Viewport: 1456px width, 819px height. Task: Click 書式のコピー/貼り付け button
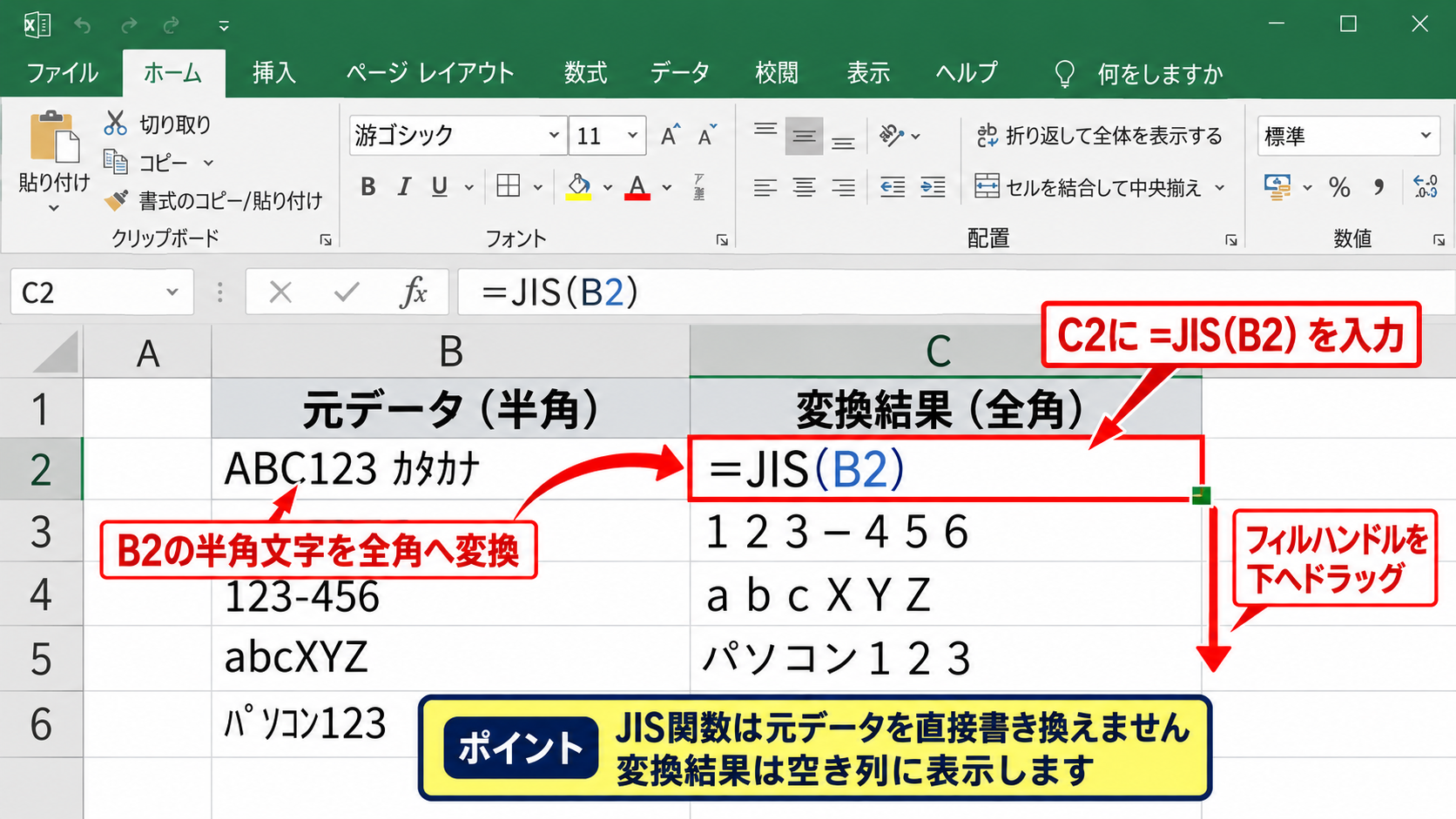(213, 201)
